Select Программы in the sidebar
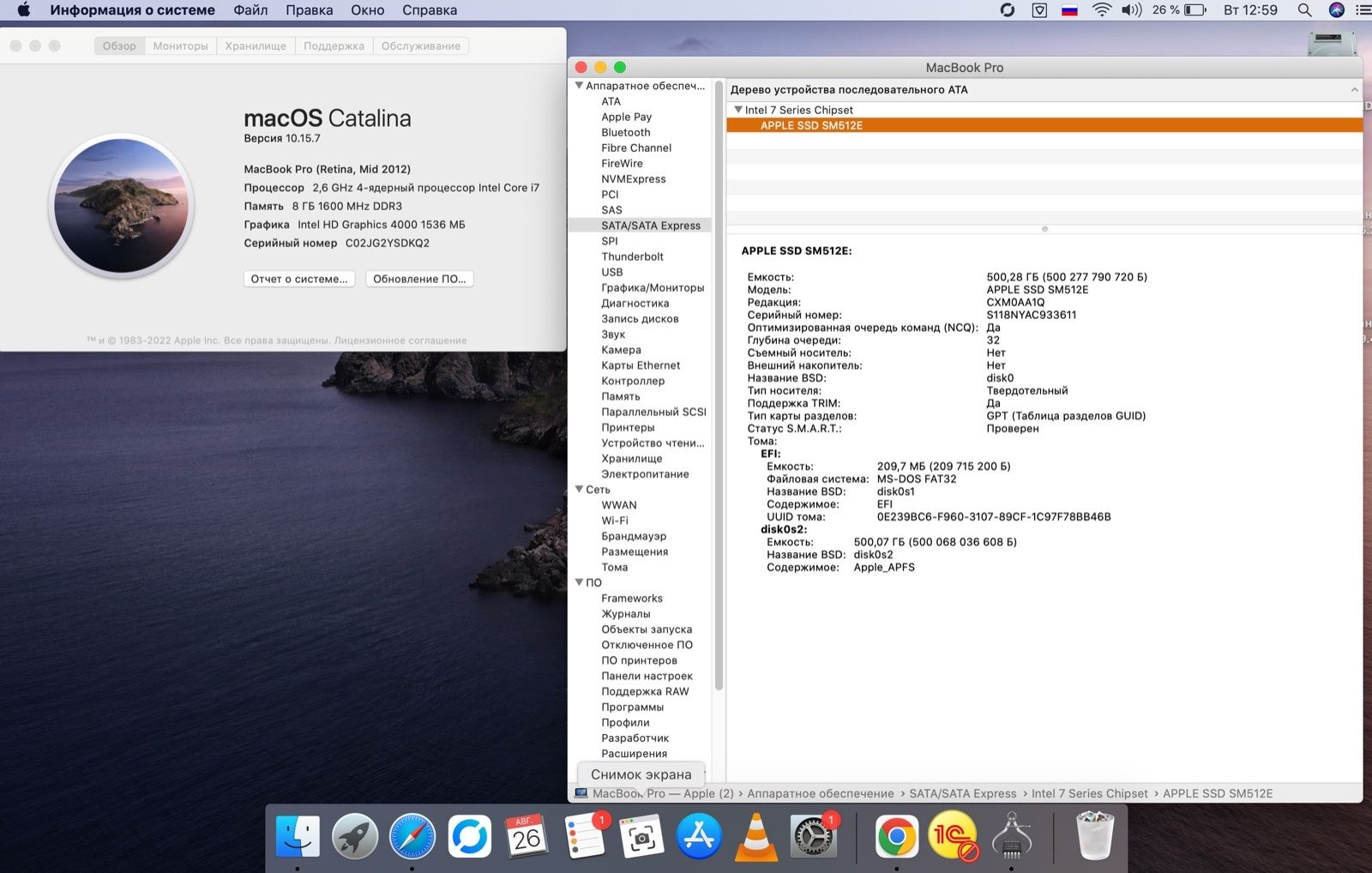The width and height of the screenshot is (1372, 873). click(632, 707)
